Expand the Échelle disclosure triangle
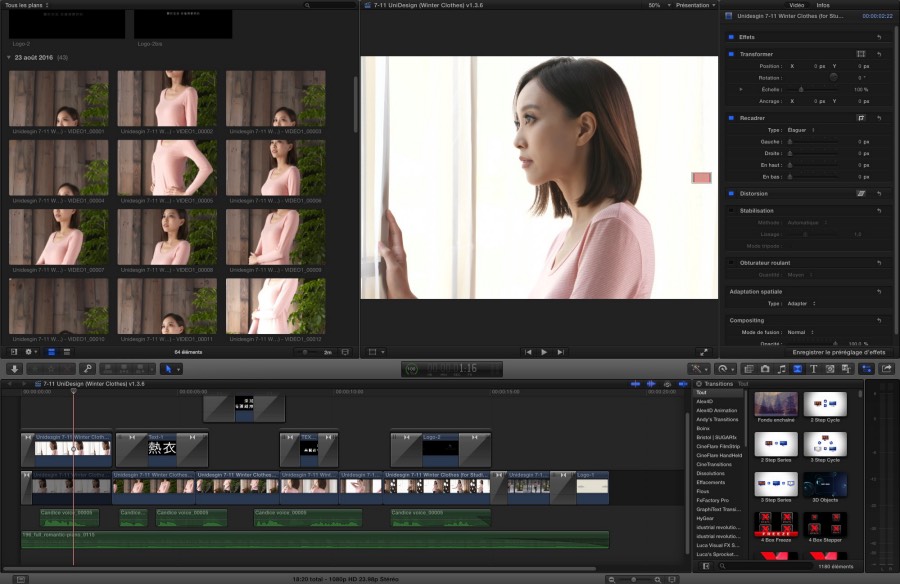The image size is (900, 584). [741, 90]
